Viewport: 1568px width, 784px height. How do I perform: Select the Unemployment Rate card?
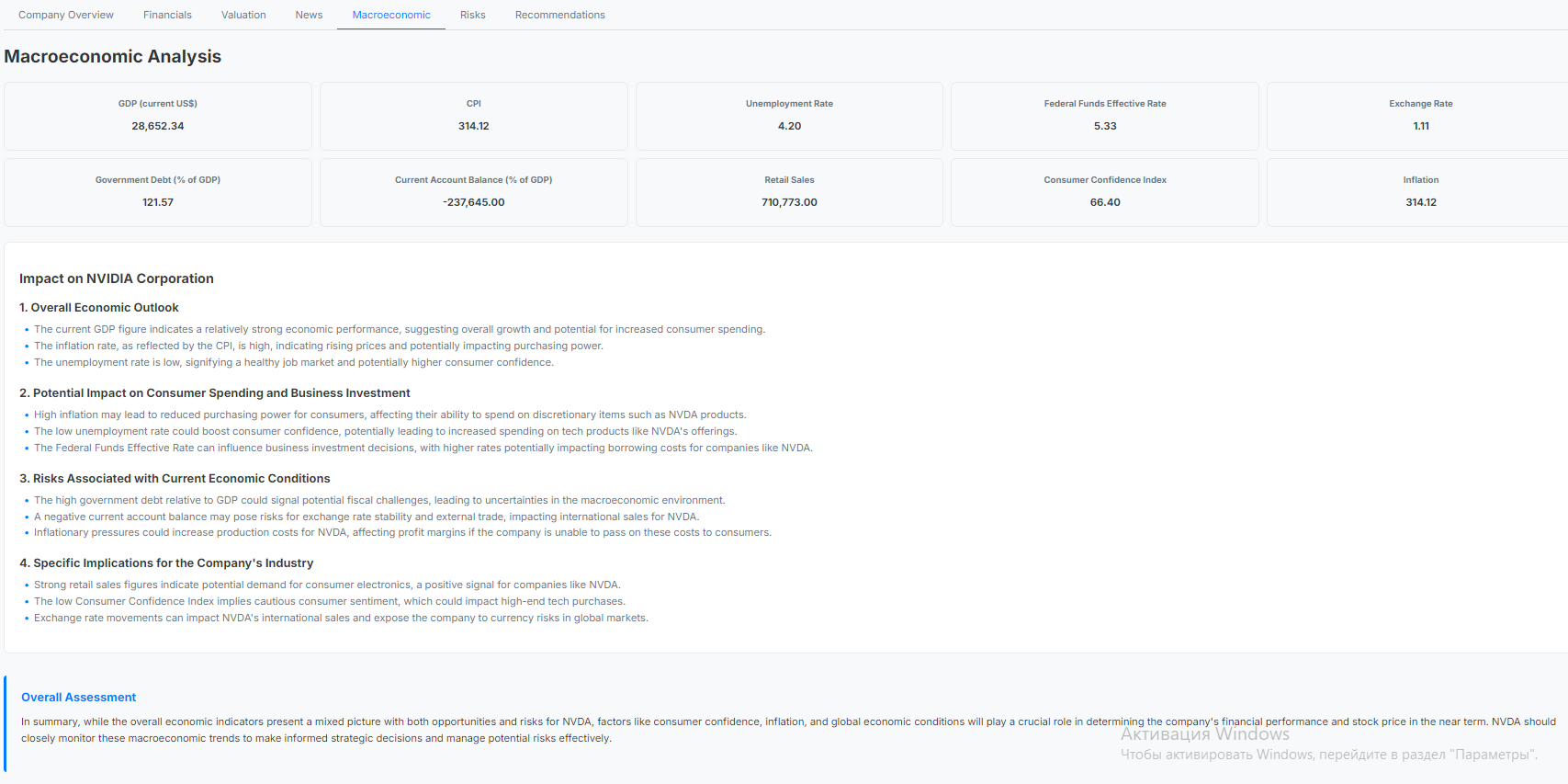(789, 116)
